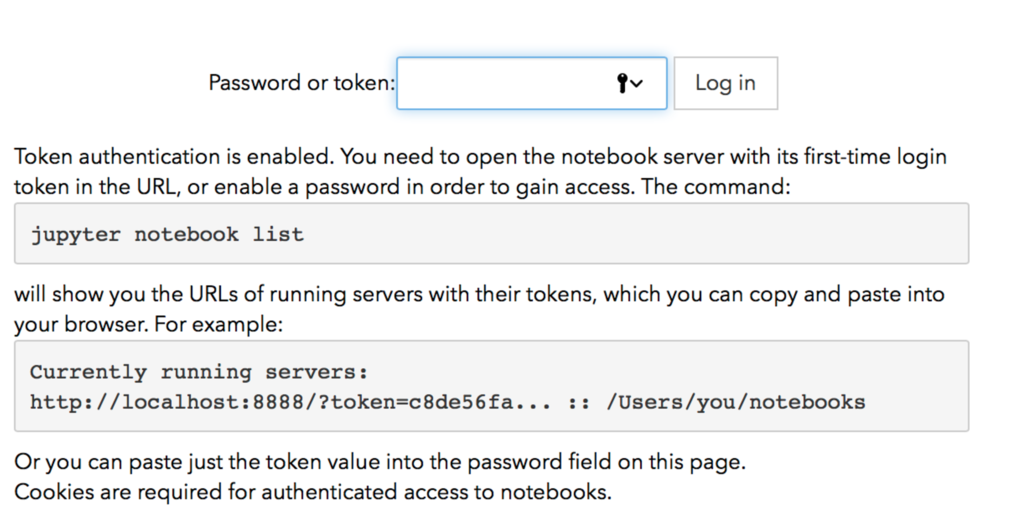
Task: Click the "::" separator in the example
Action: (579, 402)
